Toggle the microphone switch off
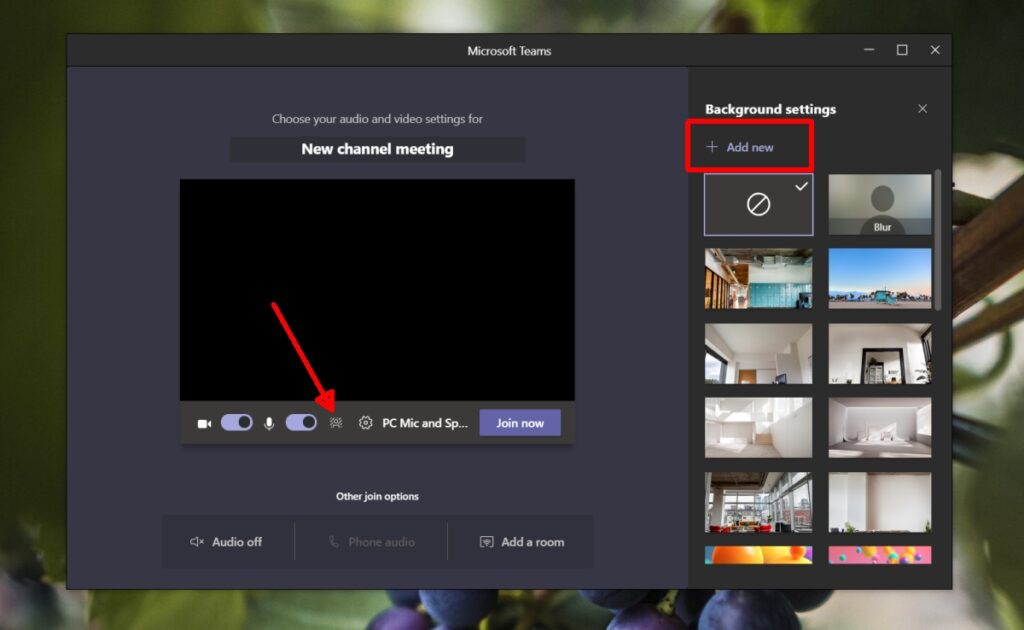 [301, 422]
